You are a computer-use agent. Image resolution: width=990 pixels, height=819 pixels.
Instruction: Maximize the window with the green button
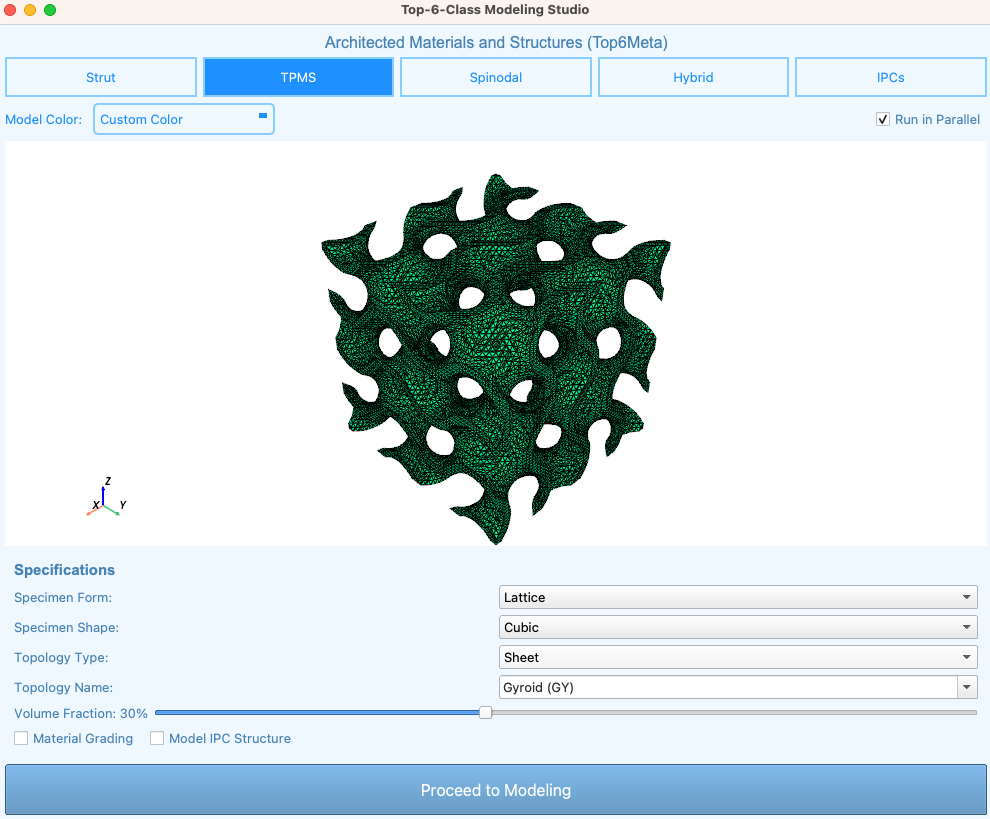coord(50,10)
